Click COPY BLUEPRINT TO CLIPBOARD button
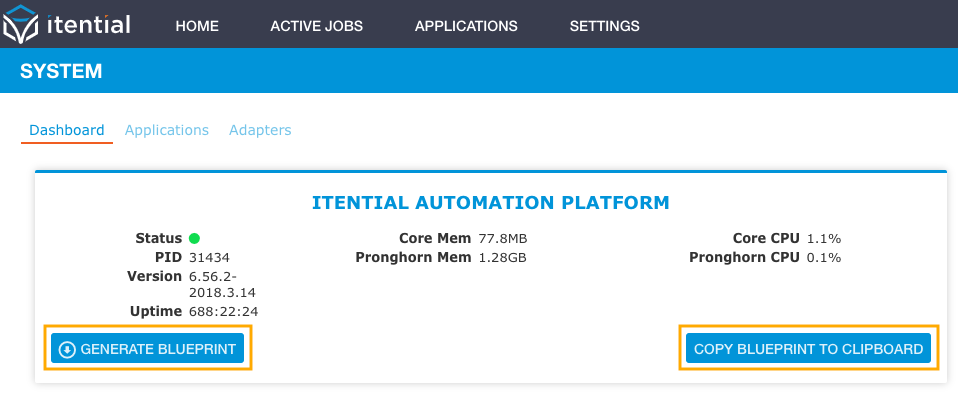Viewport: 958px width, 394px height. pyautogui.click(x=808, y=348)
